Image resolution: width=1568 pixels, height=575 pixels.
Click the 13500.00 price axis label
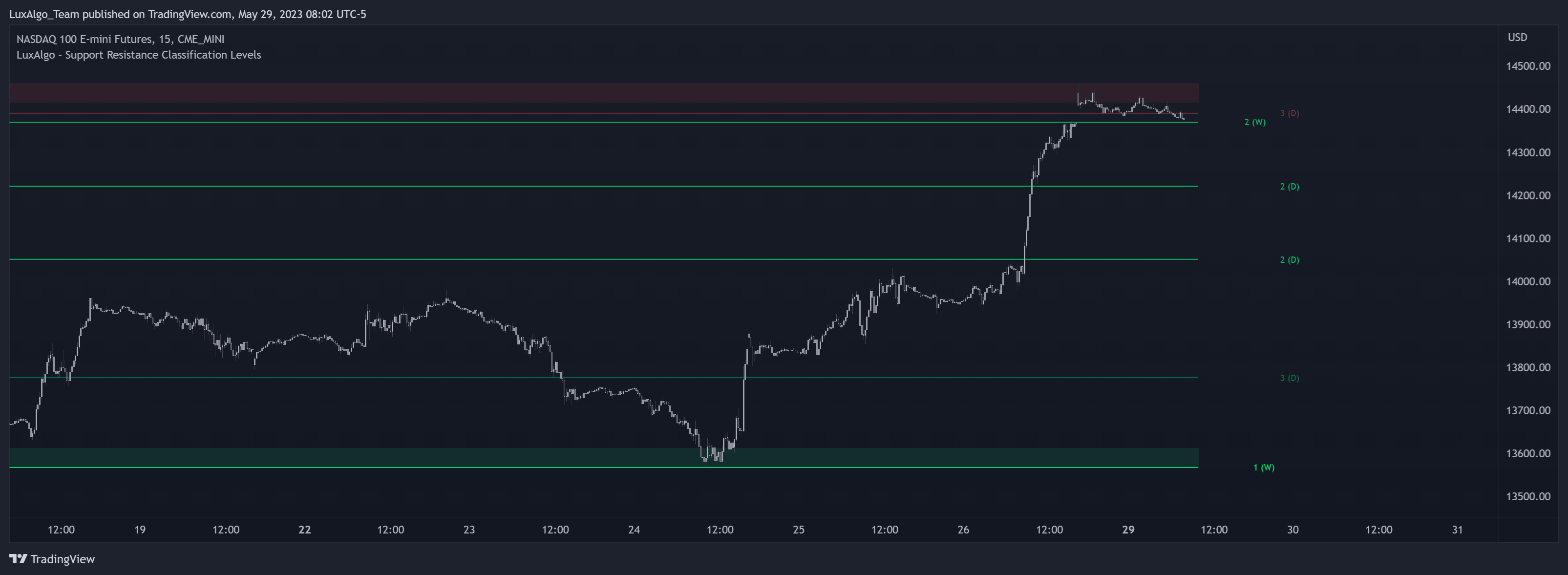(1528, 496)
